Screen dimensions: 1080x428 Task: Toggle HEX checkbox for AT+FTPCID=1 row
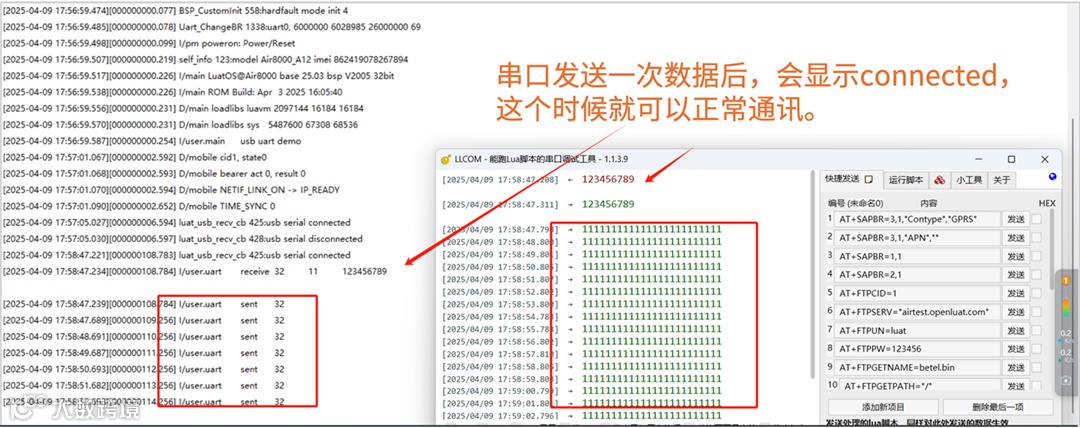tap(1037, 294)
